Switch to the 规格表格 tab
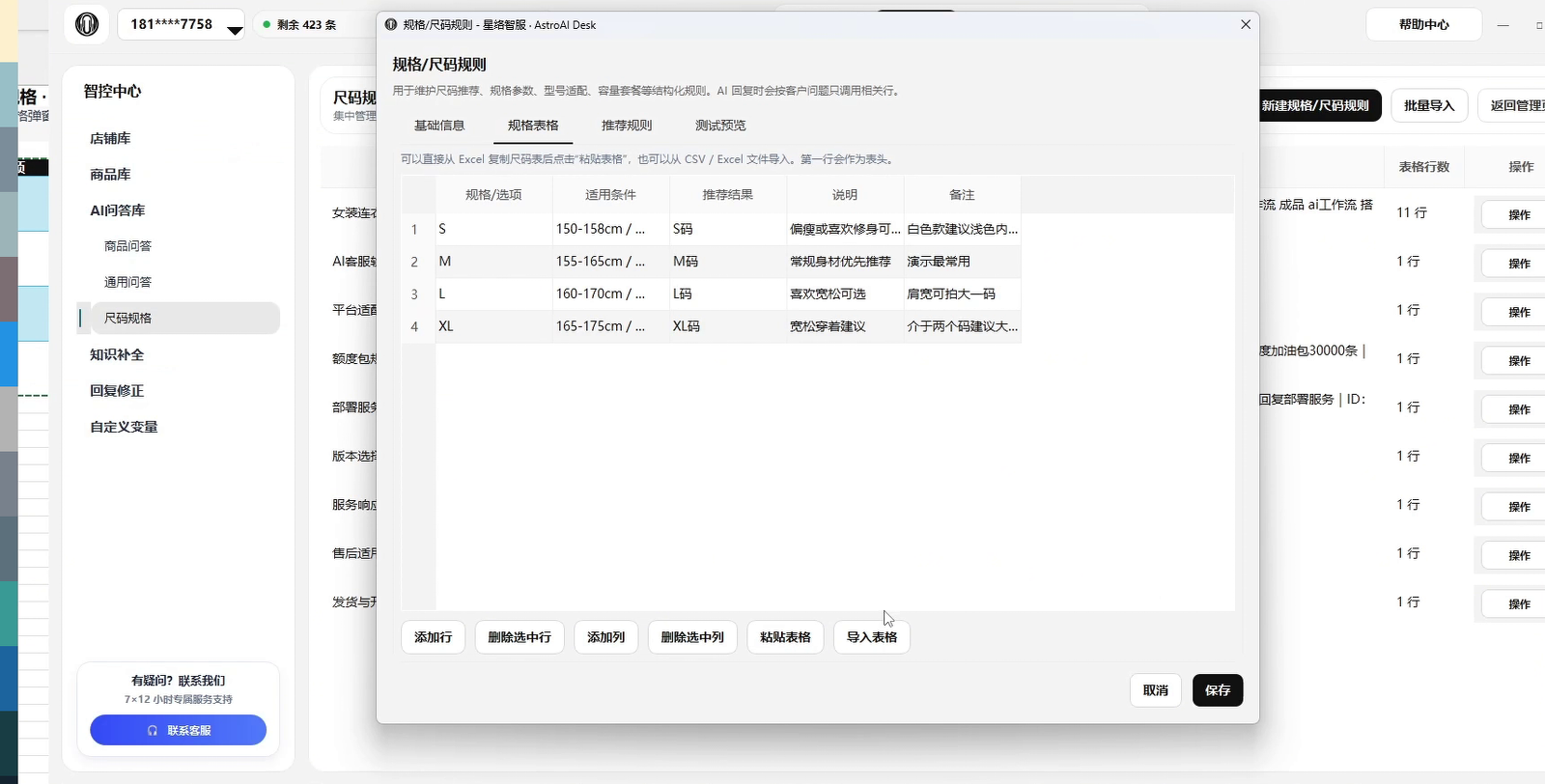The width and height of the screenshot is (1545, 784). click(533, 126)
